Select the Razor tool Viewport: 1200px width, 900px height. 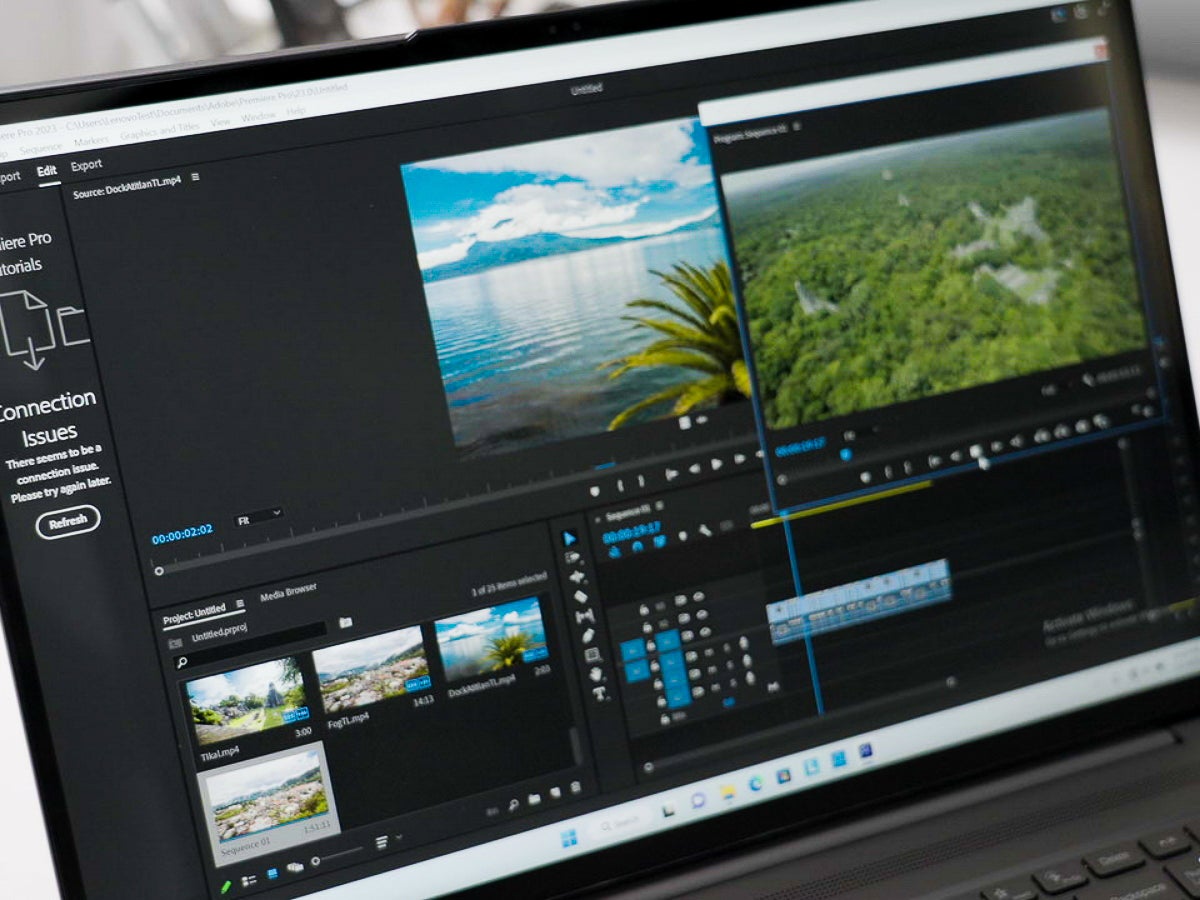pyautogui.click(x=580, y=596)
